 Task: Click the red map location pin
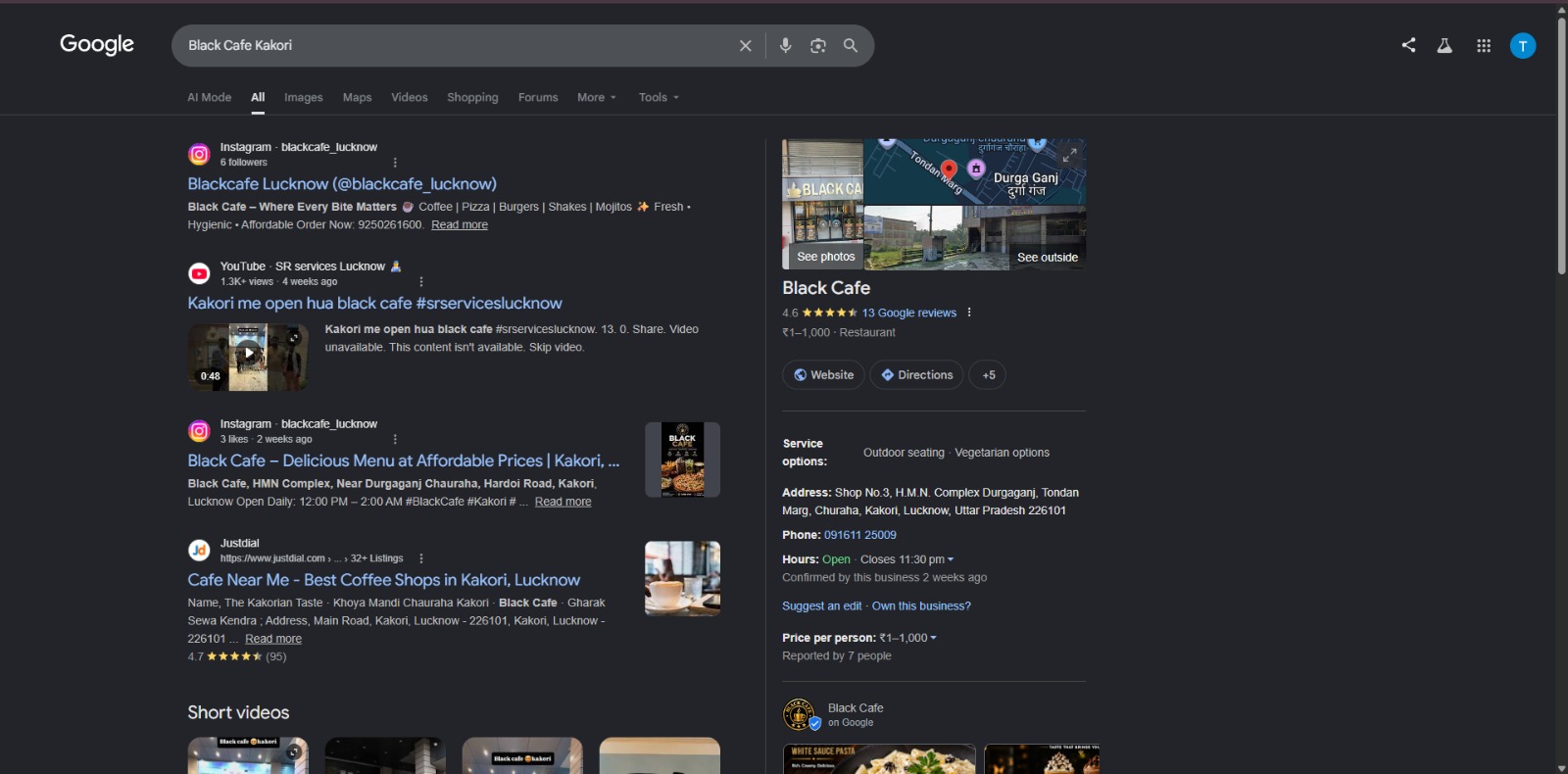(x=949, y=171)
